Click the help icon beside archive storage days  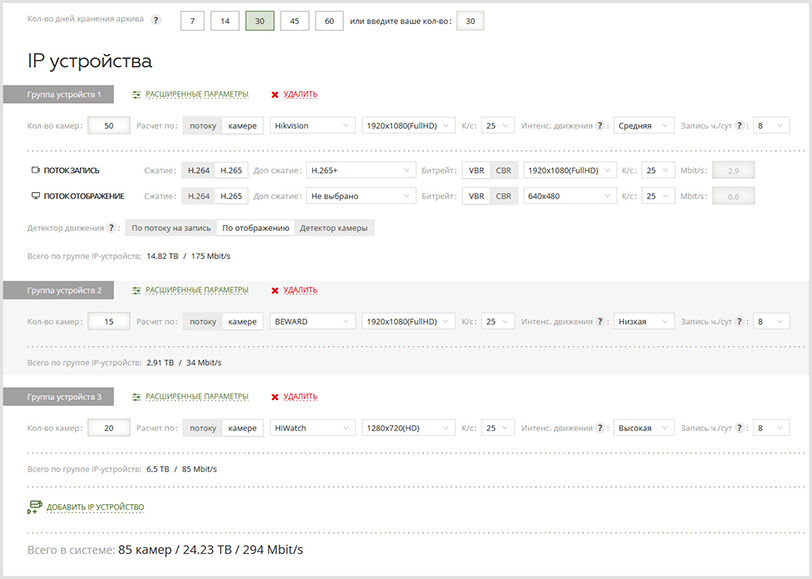[155, 20]
